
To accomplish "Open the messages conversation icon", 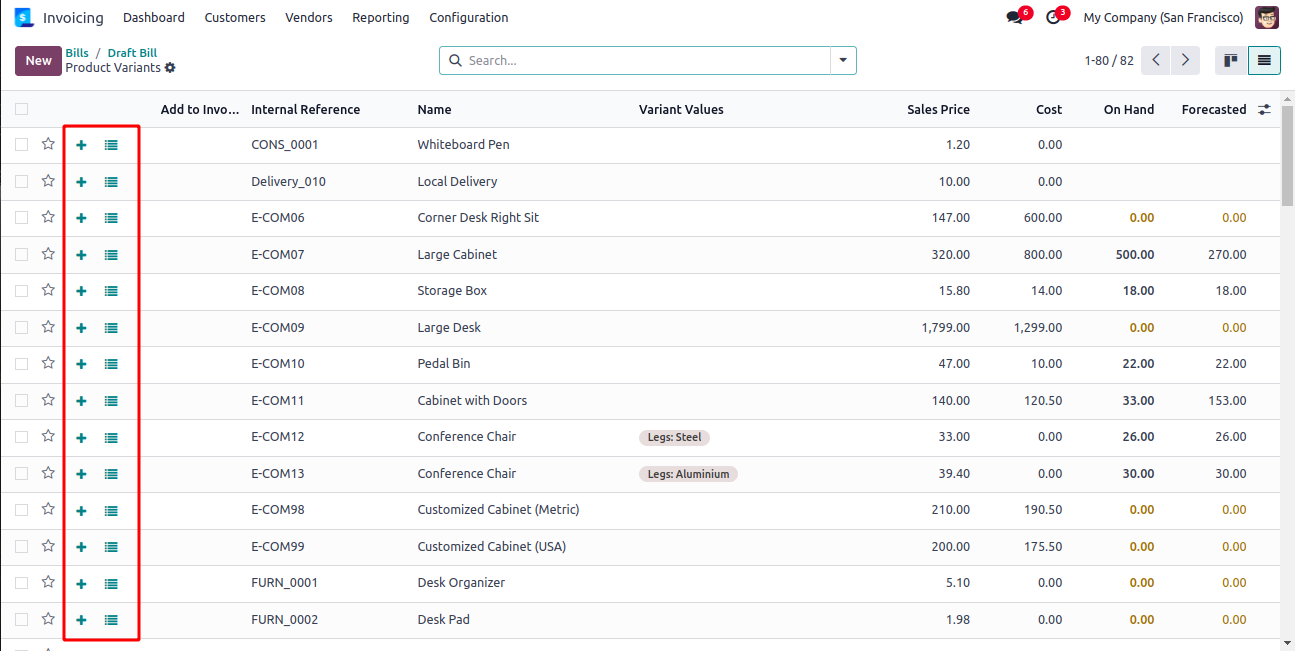I will (1015, 18).
